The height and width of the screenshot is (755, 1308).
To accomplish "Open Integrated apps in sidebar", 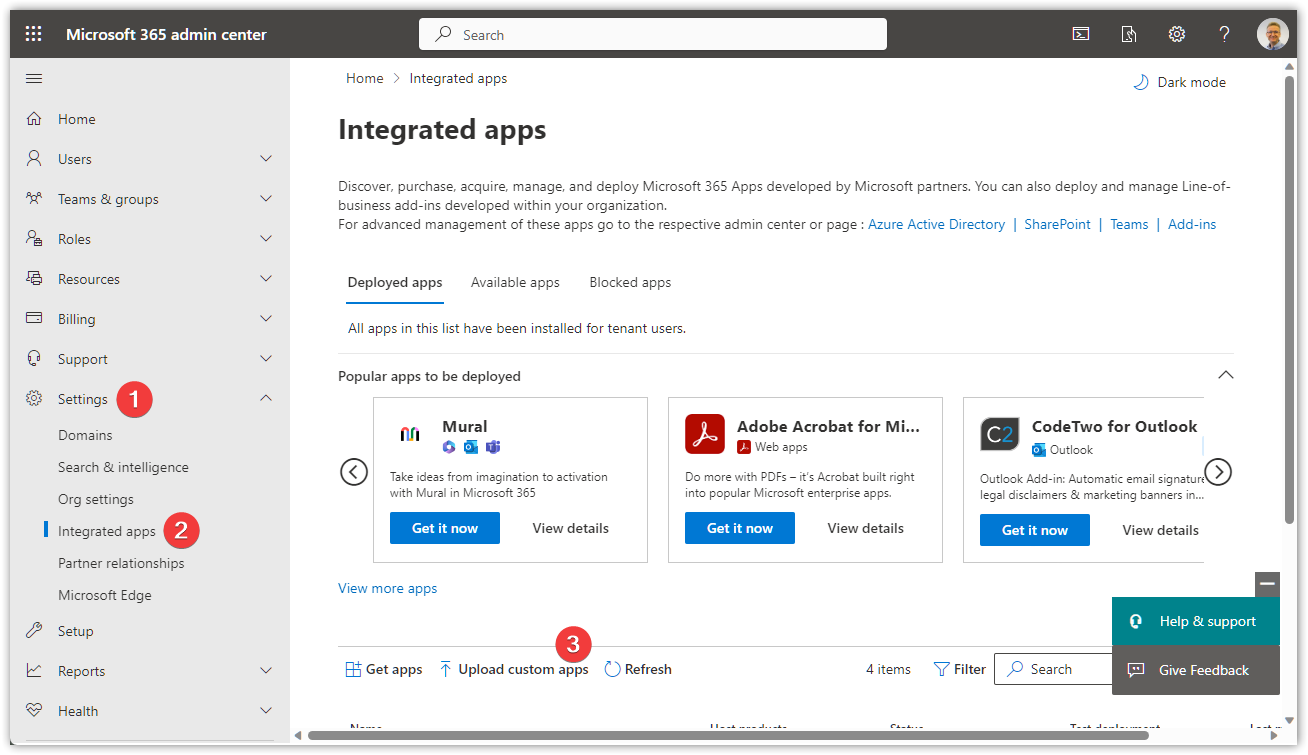I will click(107, 531).
